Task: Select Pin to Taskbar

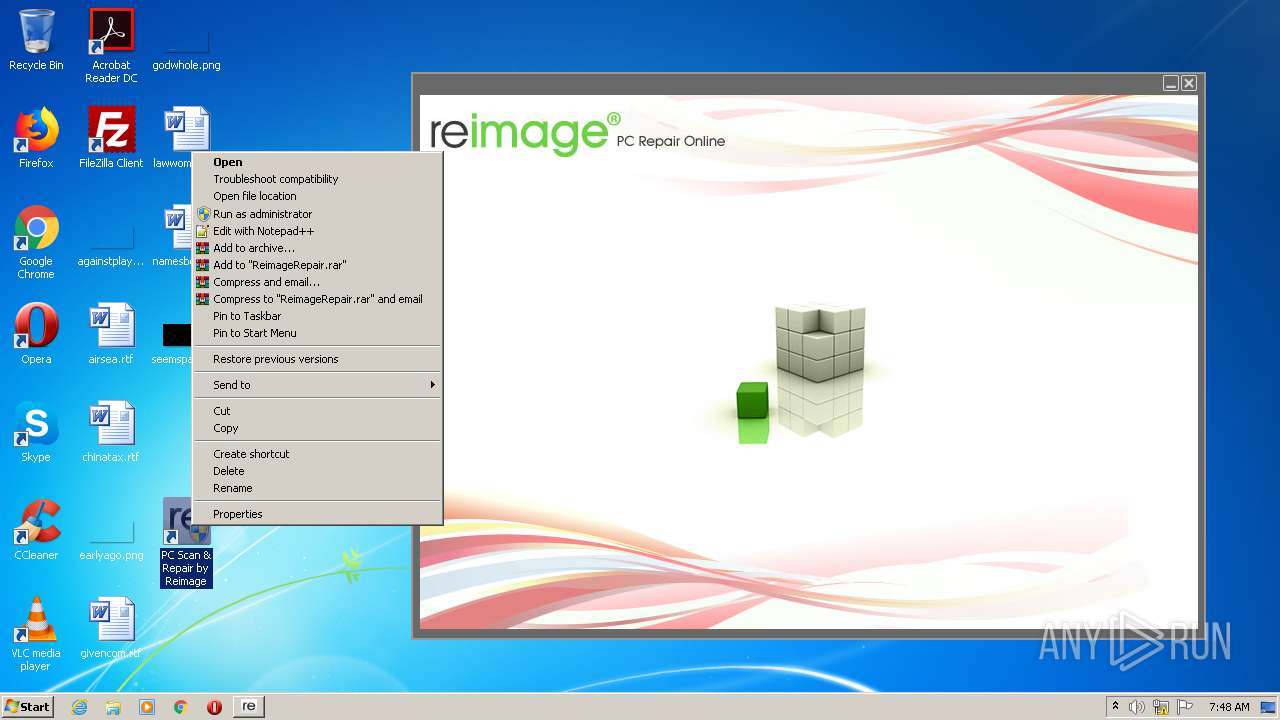Action: click(317, 316)
